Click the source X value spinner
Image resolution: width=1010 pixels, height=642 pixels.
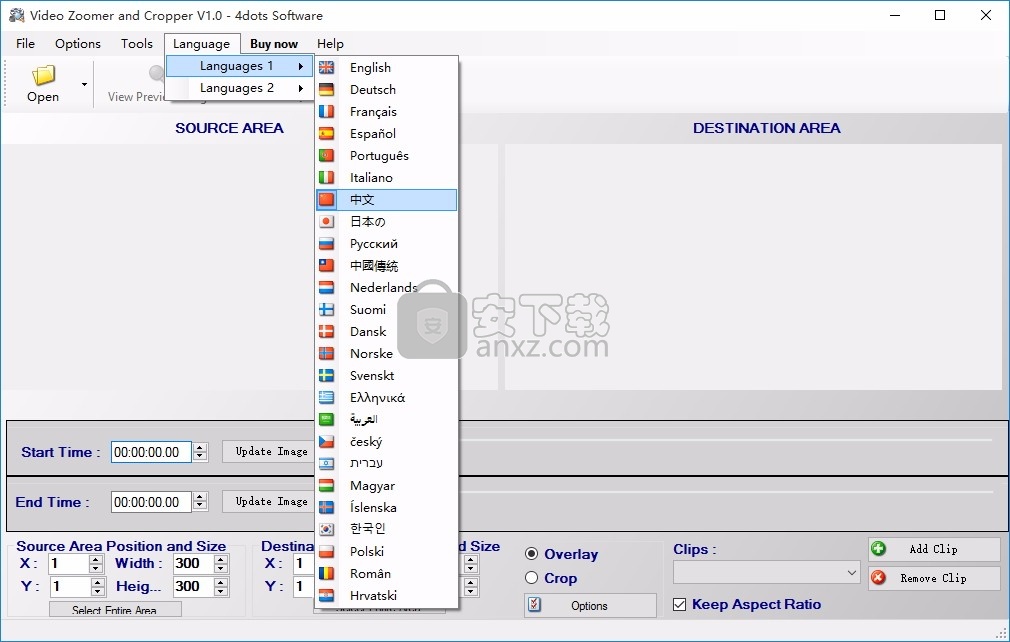point(96,563)
